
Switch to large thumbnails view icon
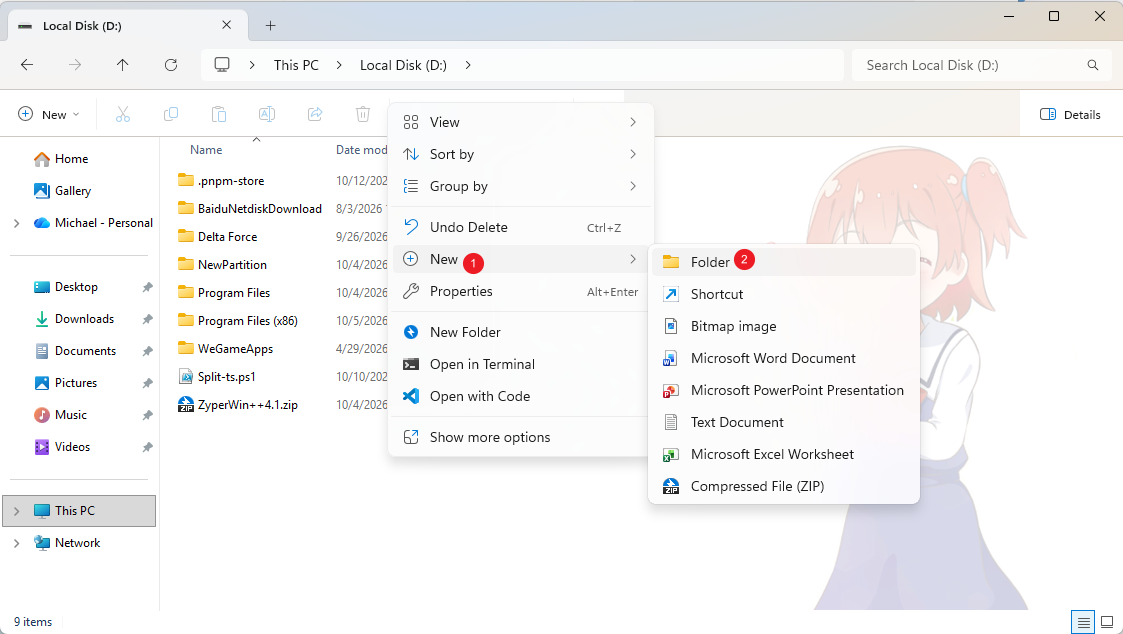click(1107, 622)
